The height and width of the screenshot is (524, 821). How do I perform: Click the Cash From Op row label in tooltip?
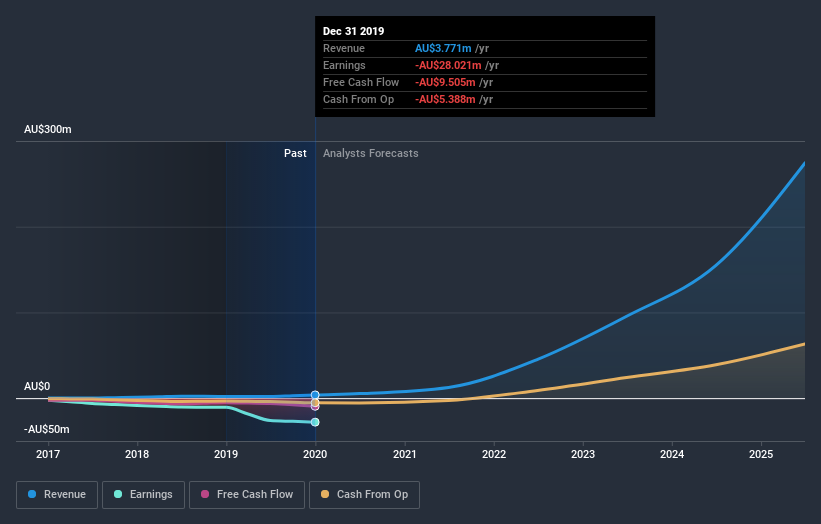358,99
